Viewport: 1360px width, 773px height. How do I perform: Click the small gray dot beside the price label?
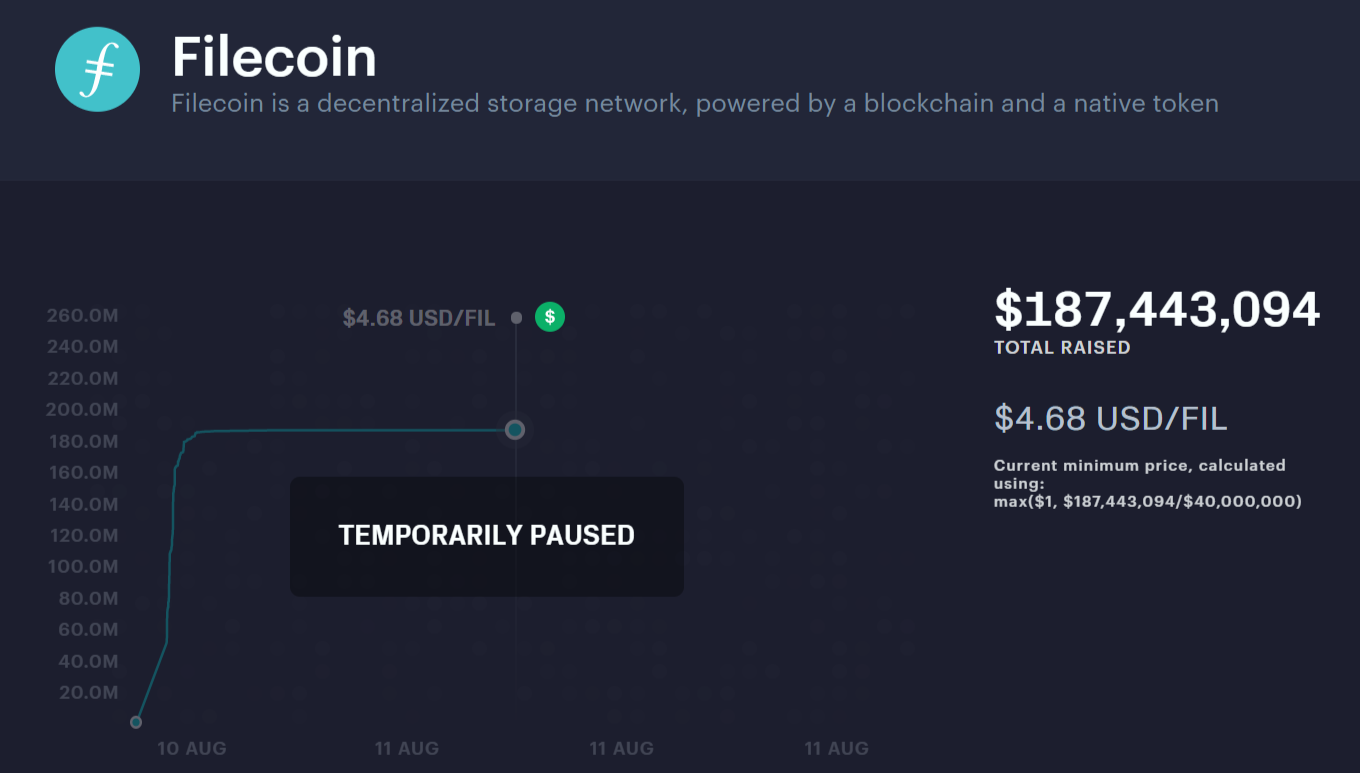(x=516, y=317)
